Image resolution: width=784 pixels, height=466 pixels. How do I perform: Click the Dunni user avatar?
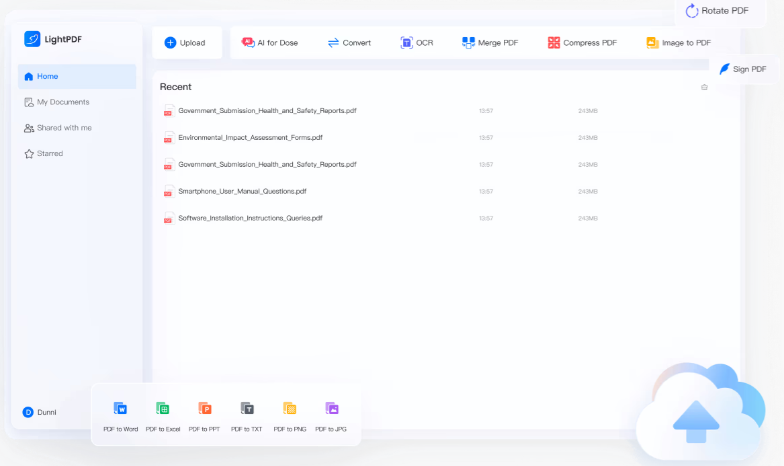[28, 412]
